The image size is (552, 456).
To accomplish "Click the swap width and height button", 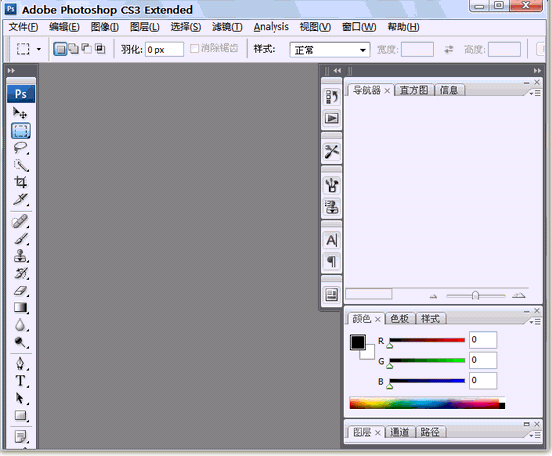I will tap(448, 49).
